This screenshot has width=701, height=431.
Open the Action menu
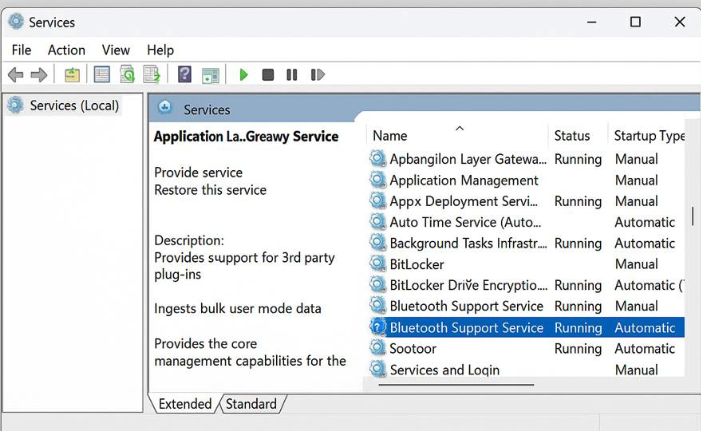pos(67,50)
